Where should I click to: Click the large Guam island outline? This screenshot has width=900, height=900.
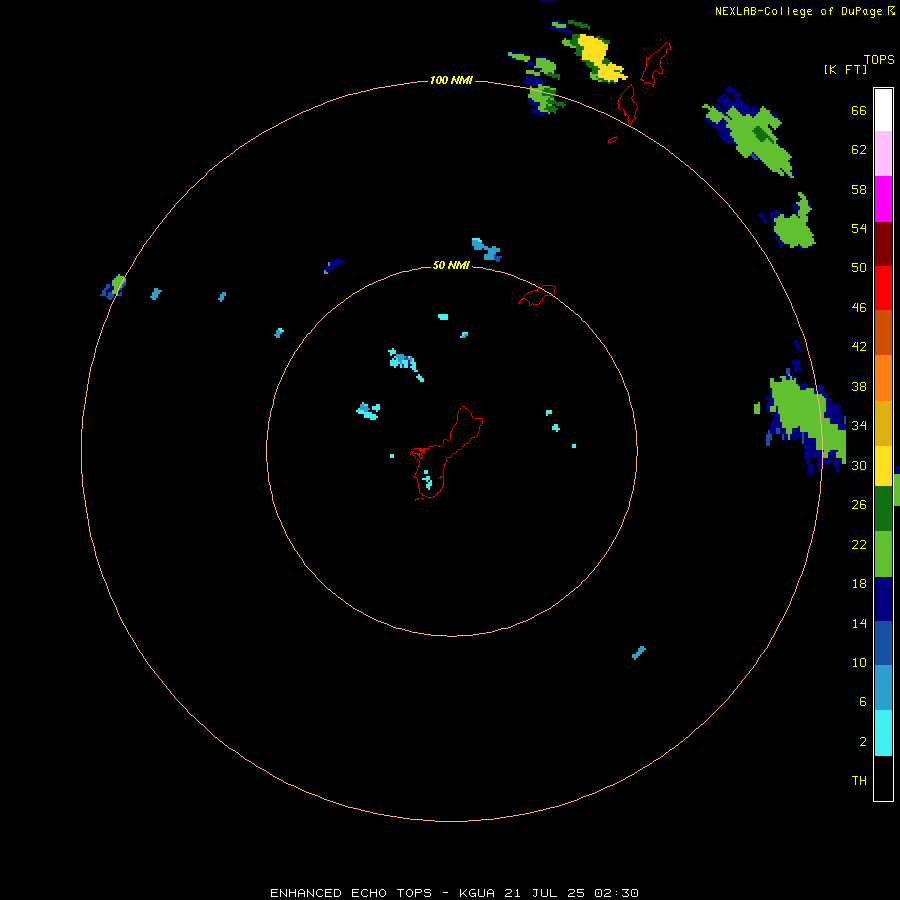pyautogui.click(x=447, y=453)
